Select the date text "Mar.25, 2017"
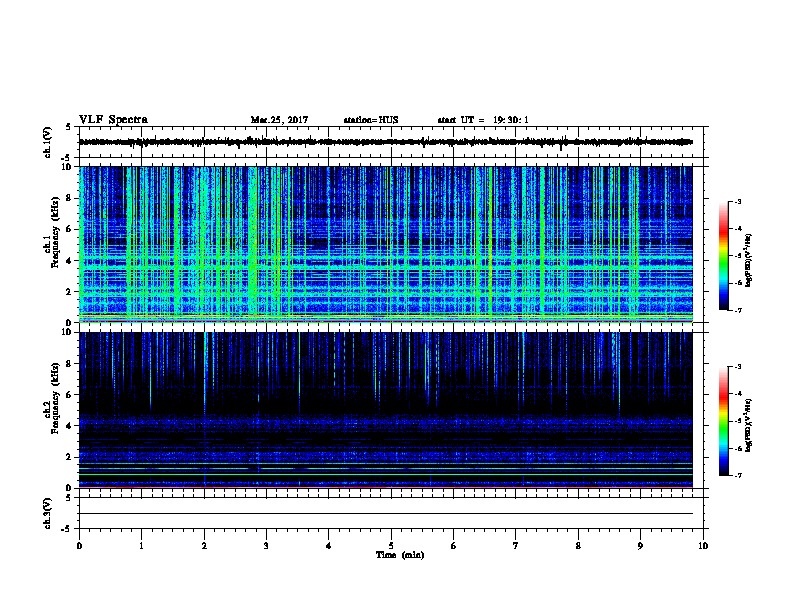 tap(279, 120)
